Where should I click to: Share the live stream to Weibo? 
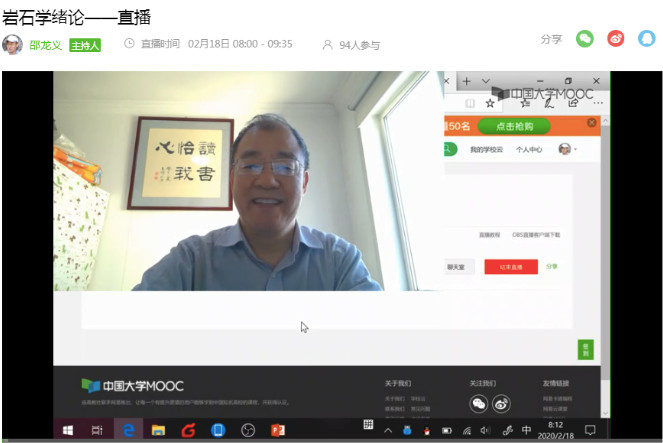pos(616,39)
